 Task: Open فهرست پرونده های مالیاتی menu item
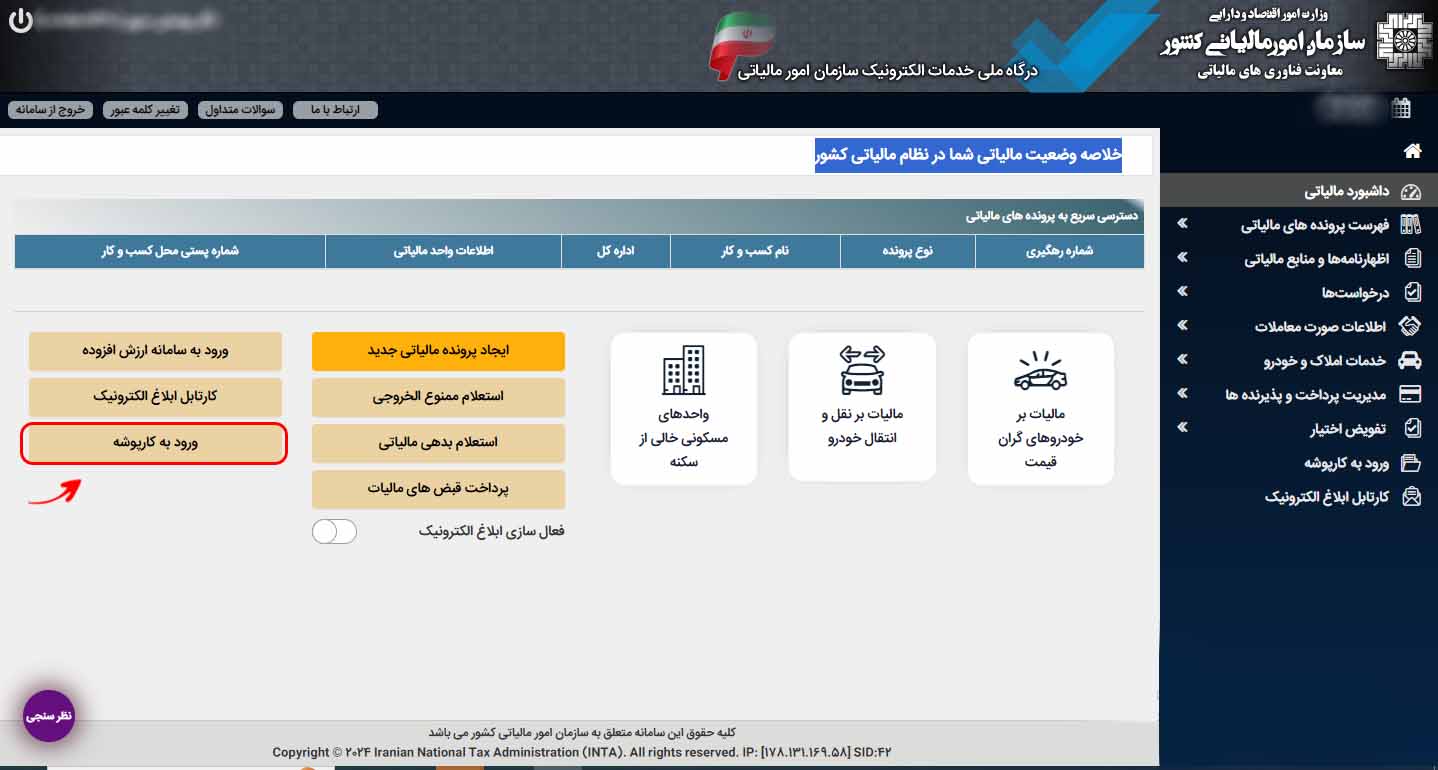click(1316, 225)
